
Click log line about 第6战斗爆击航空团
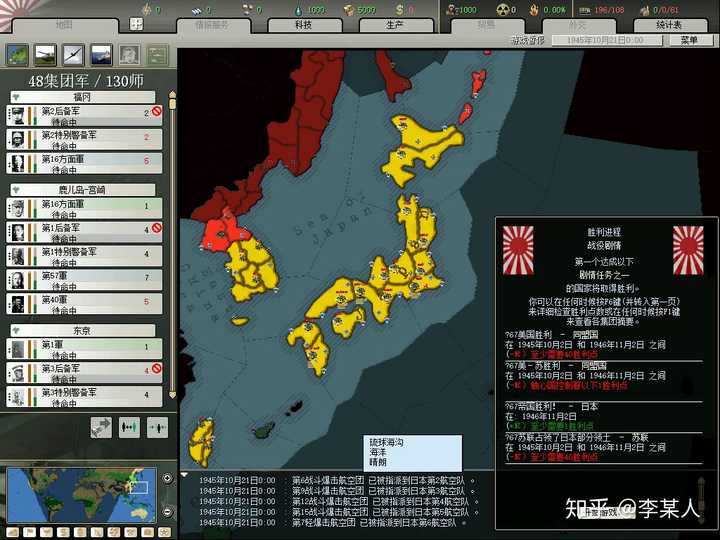pyautogui.click(x=336, y=480)
